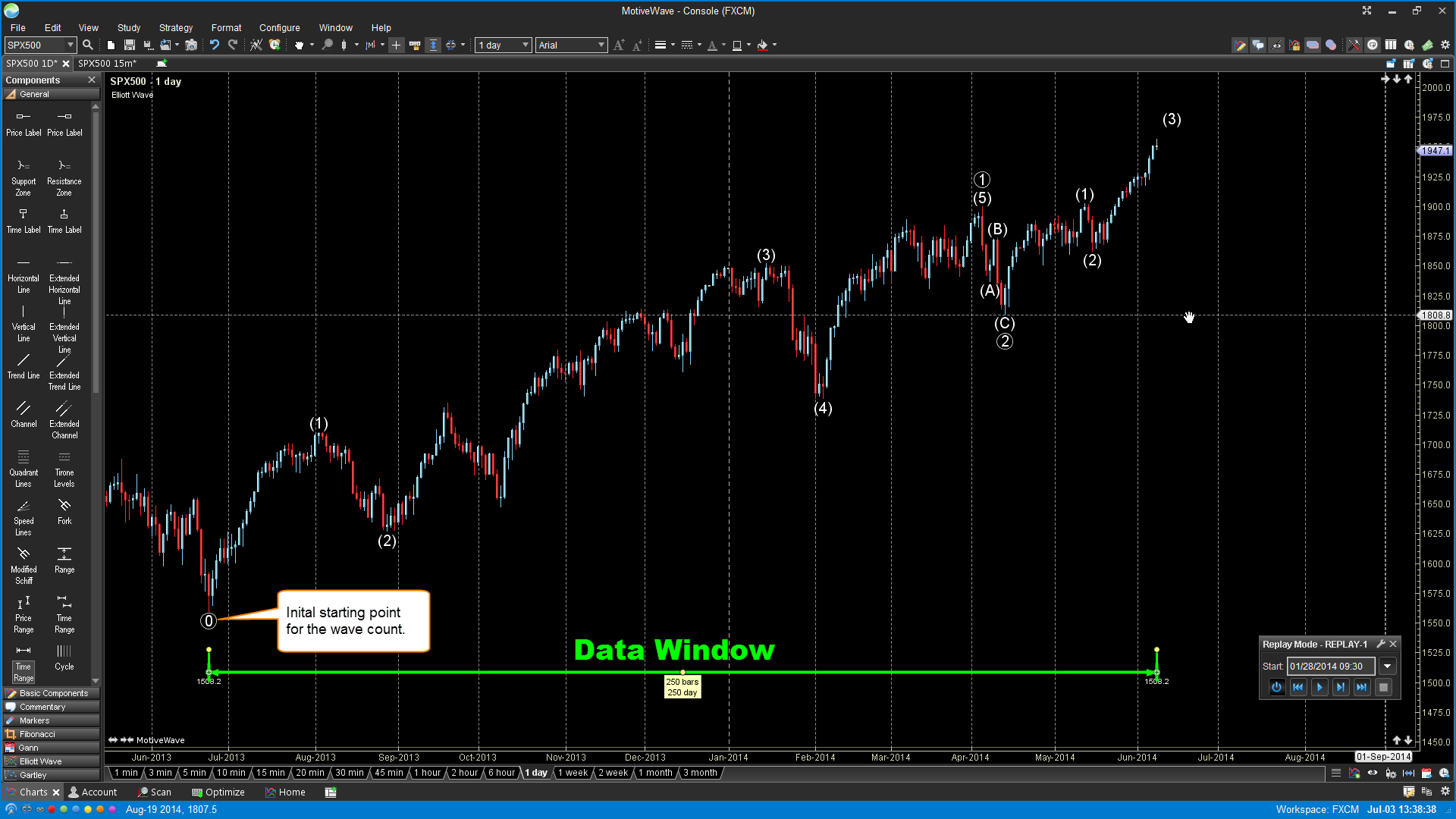The width and height of the screenshot is (1456, 819).
Task: Select the Quadrant Lines tool
Action: pyautogui.click(x=24, y=468)
